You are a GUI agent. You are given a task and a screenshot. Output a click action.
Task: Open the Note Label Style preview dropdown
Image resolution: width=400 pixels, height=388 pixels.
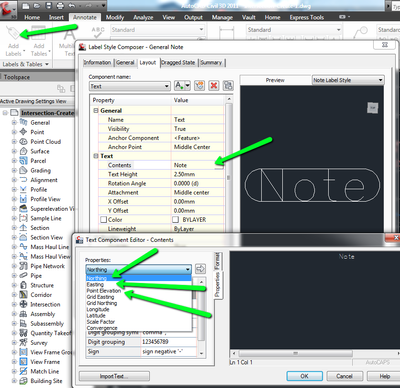point(348,80)
